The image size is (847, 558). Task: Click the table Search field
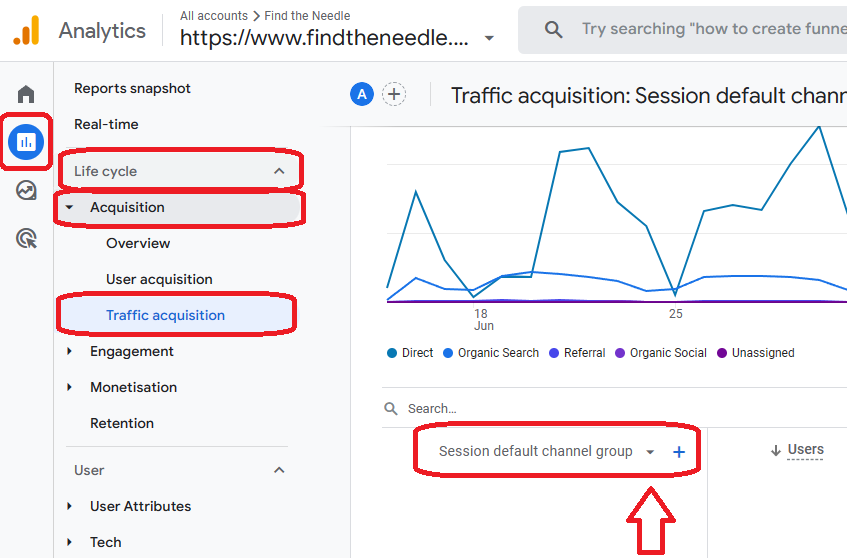pos(500,409)
